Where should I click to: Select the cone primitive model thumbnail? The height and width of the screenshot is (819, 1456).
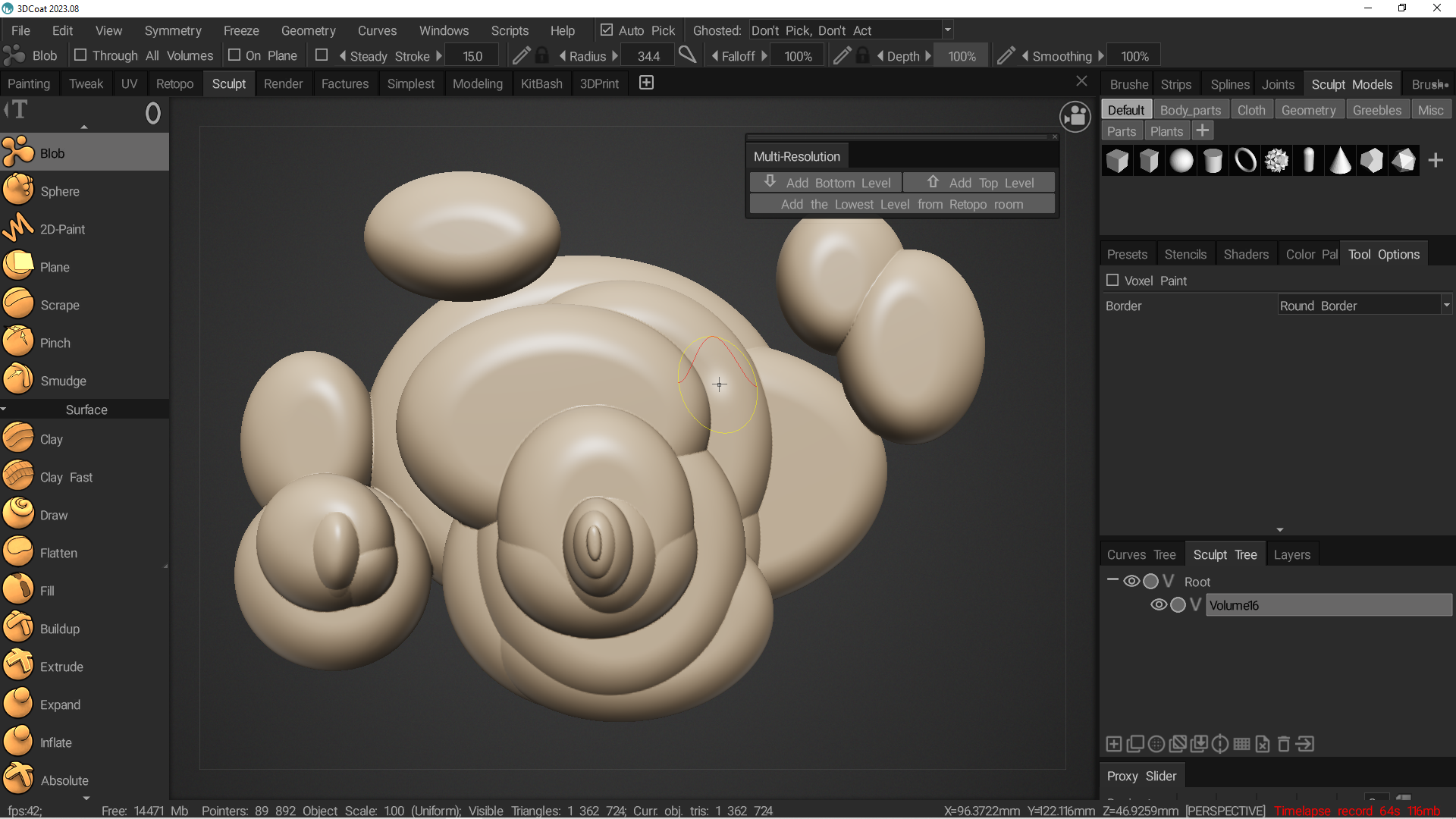point(1340,161)
